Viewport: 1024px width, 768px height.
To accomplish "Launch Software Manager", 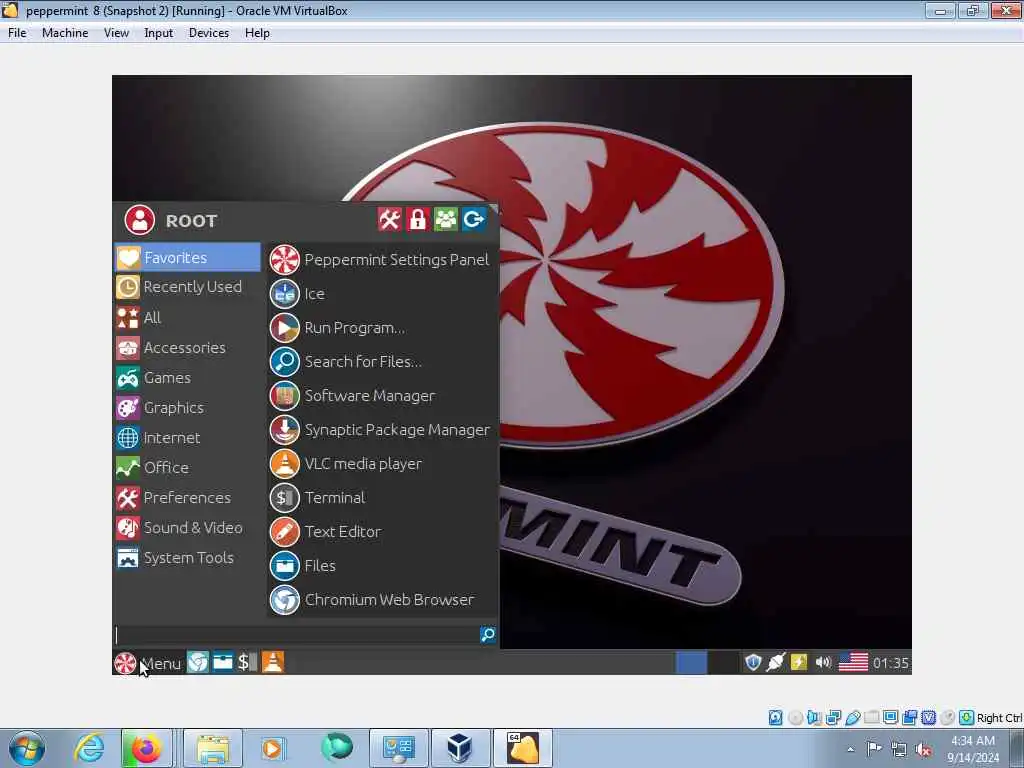I will [353, 396].
